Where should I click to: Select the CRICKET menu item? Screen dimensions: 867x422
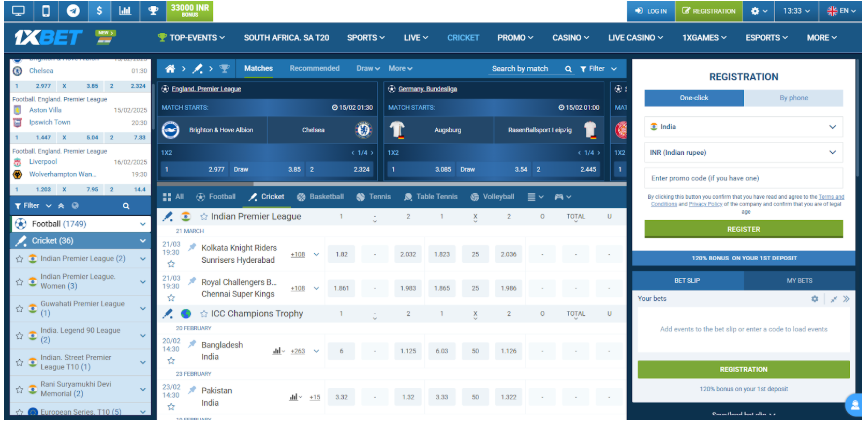click(463, 38)
